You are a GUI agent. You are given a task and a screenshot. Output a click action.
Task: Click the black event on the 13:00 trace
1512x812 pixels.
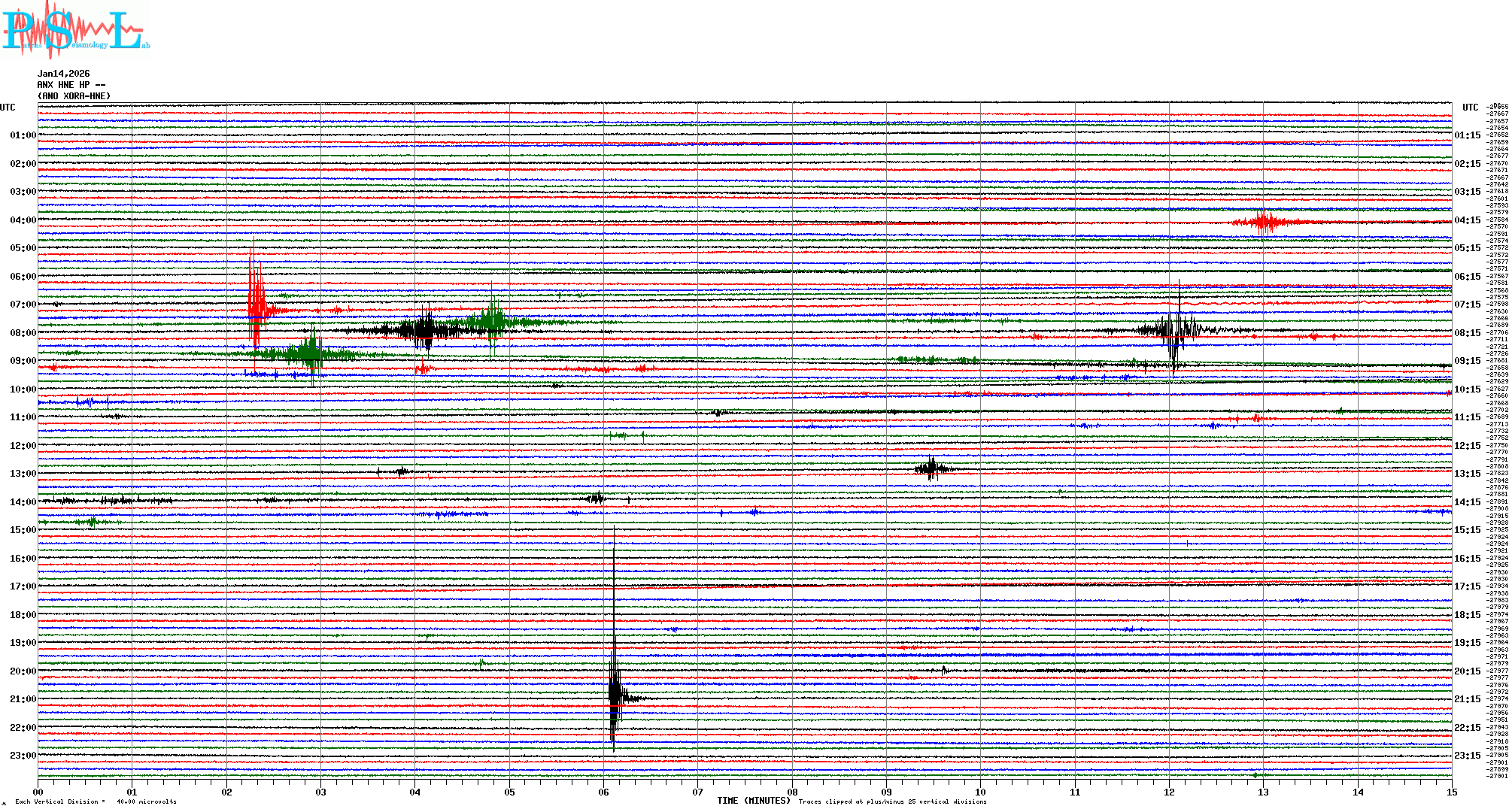[931, 468]
